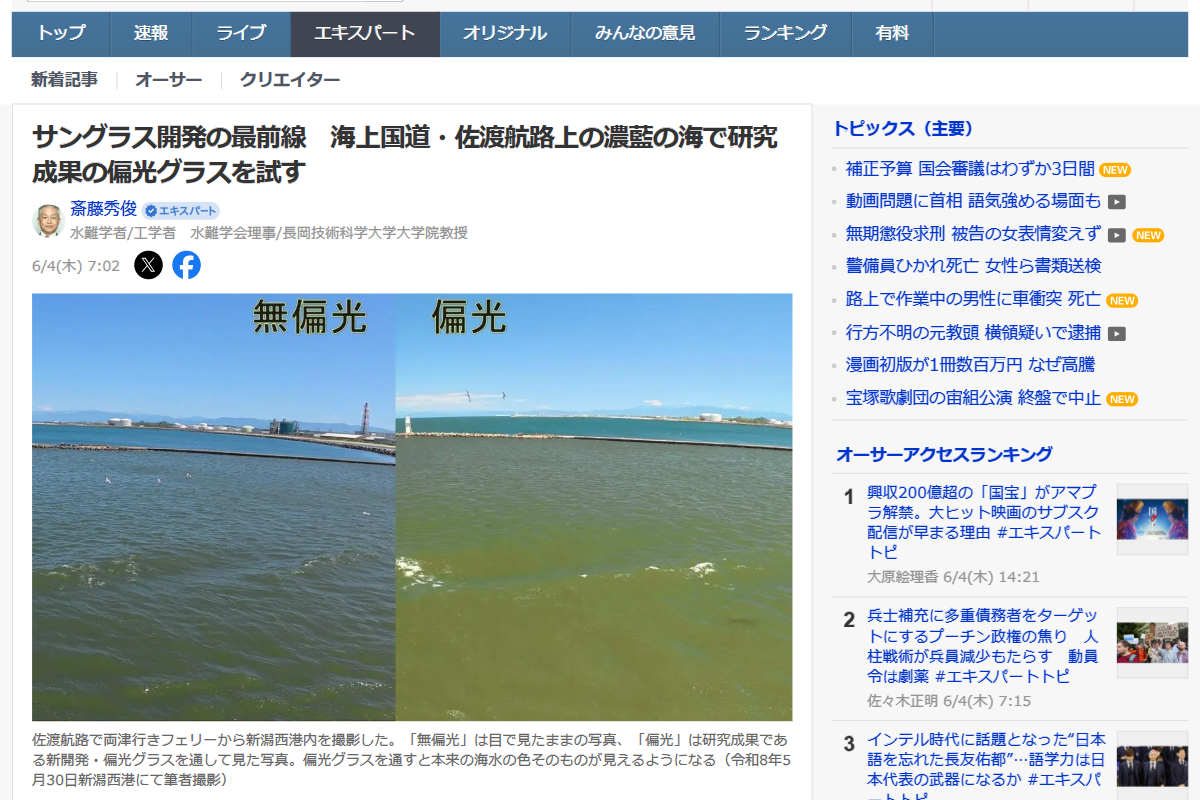Click the article title サングラス開発の最前線
Viewport: 1200px width, 800px height.
(405, 155)
